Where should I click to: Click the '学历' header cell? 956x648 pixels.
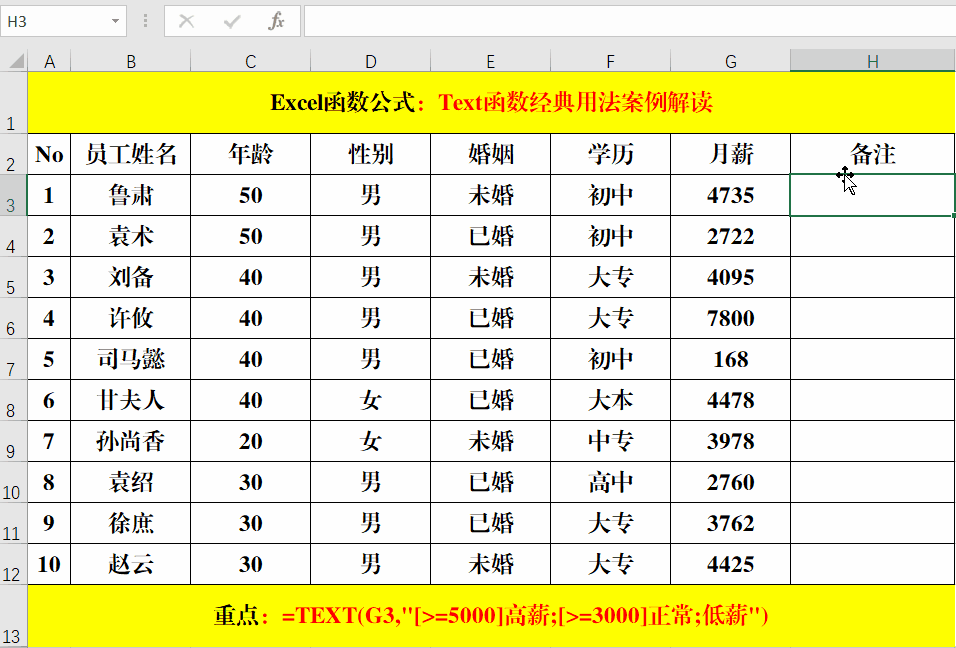pyautogui.click(x=610, y=154)
